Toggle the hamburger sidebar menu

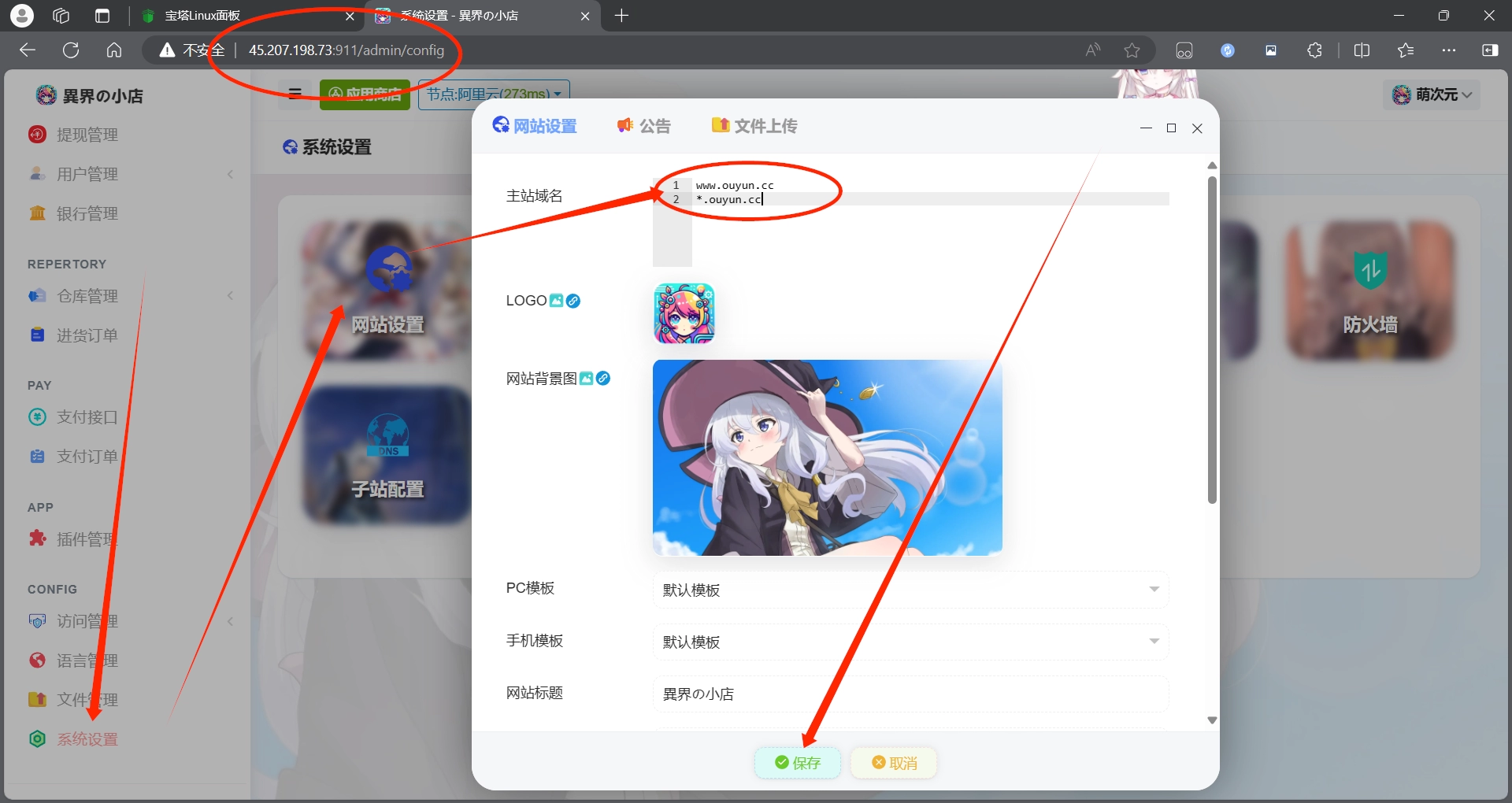point(295,94)
